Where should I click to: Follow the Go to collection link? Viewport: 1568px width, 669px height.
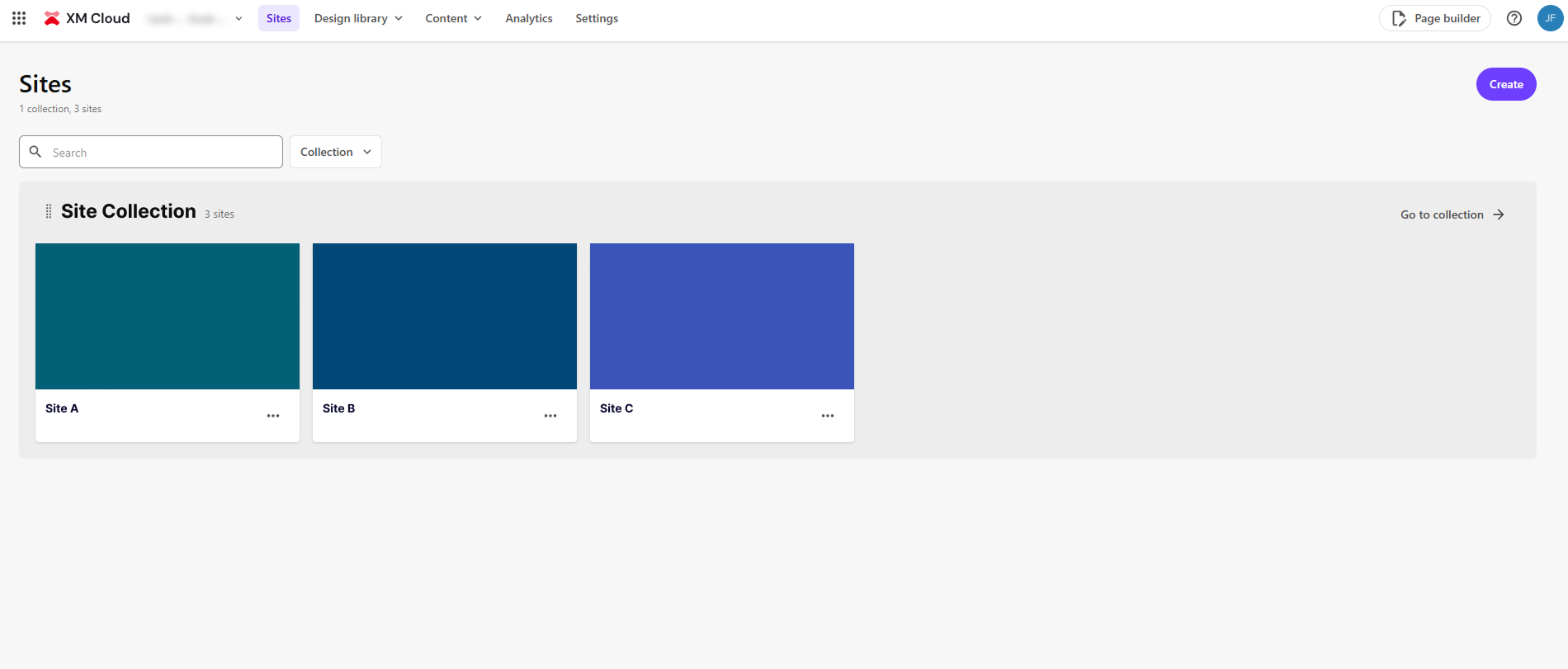point(1452,214)
